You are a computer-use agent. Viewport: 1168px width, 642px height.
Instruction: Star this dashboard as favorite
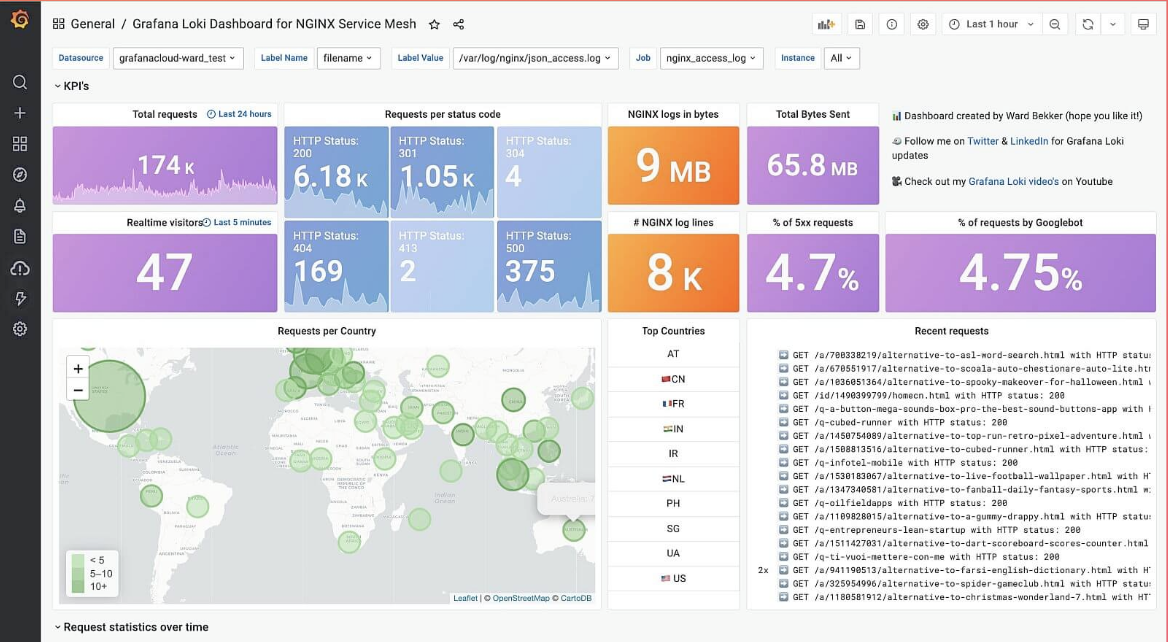point(434,24)
